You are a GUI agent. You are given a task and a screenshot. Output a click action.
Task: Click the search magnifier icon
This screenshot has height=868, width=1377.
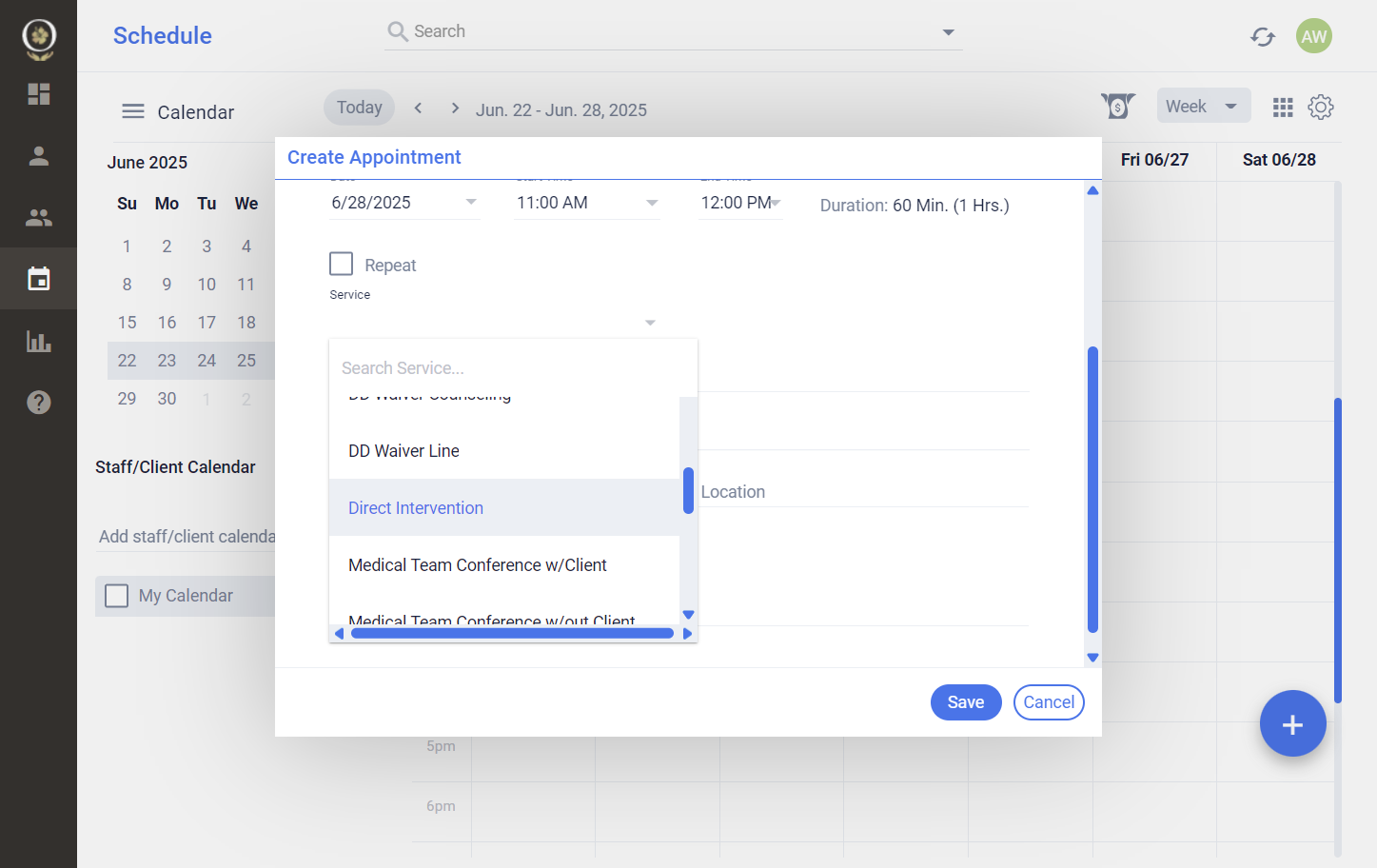click(x=398, y=31)
